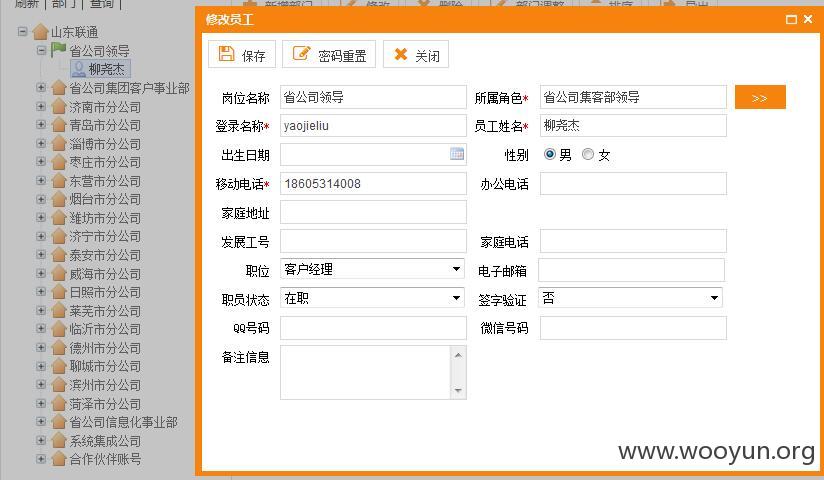The height and width of the screenshot is (480, 824).
Task: Expand the 潍坊市分公司 tree node
Action: coord(41,217)
